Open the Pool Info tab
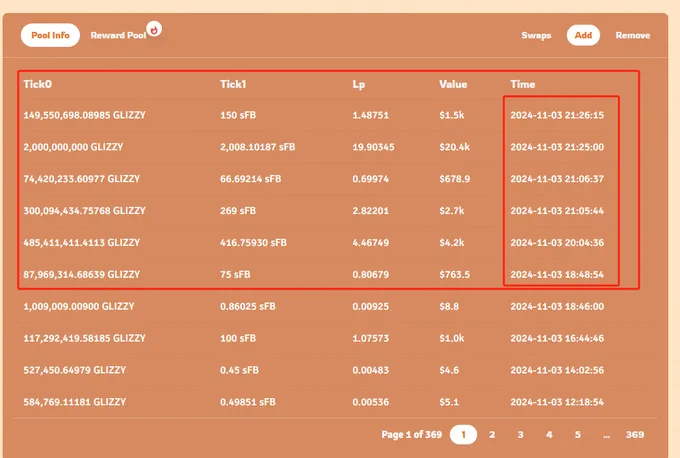 (50, 35)
